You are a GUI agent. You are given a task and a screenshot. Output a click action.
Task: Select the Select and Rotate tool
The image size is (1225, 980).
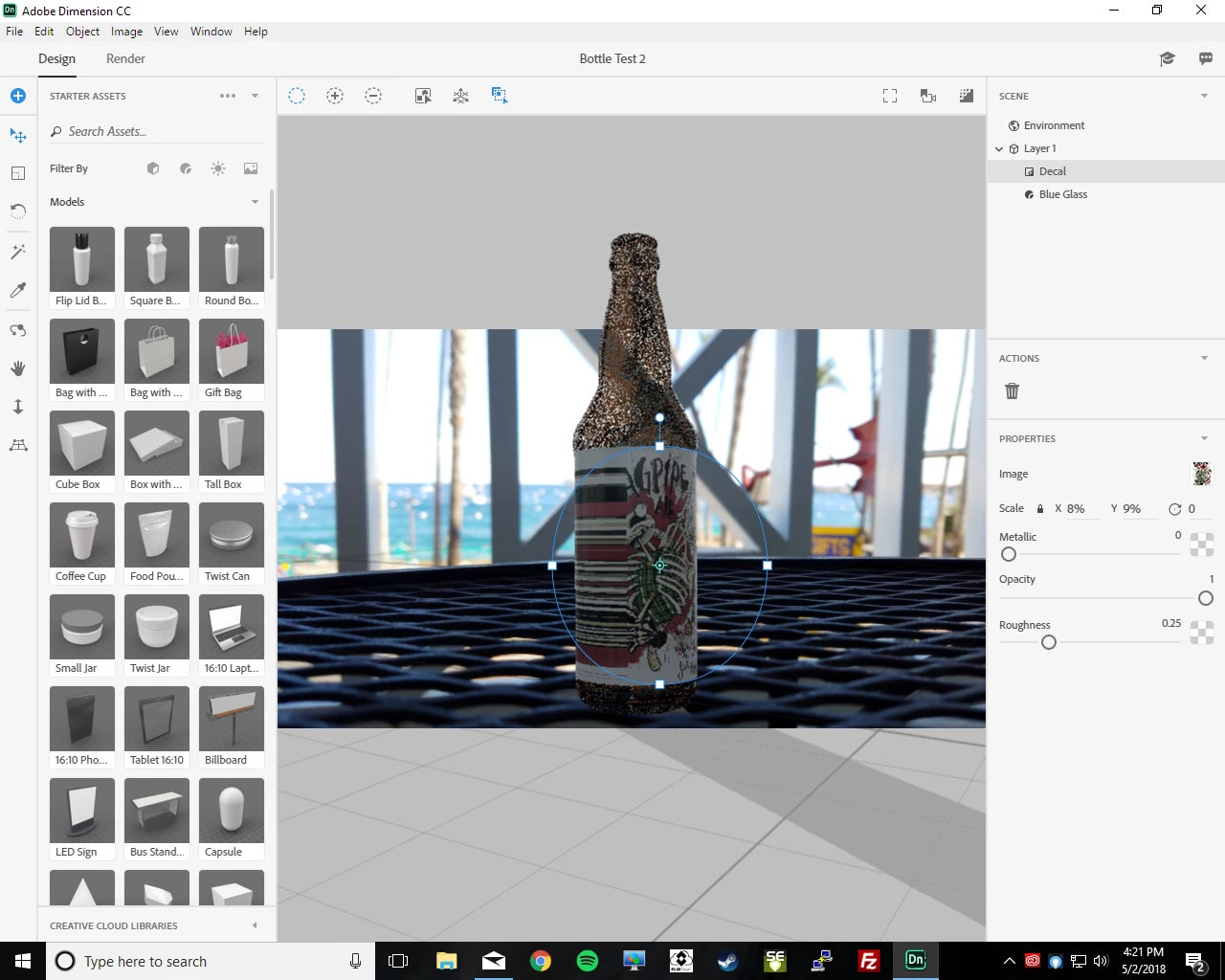pyautogui.click(x=17, y=212)
